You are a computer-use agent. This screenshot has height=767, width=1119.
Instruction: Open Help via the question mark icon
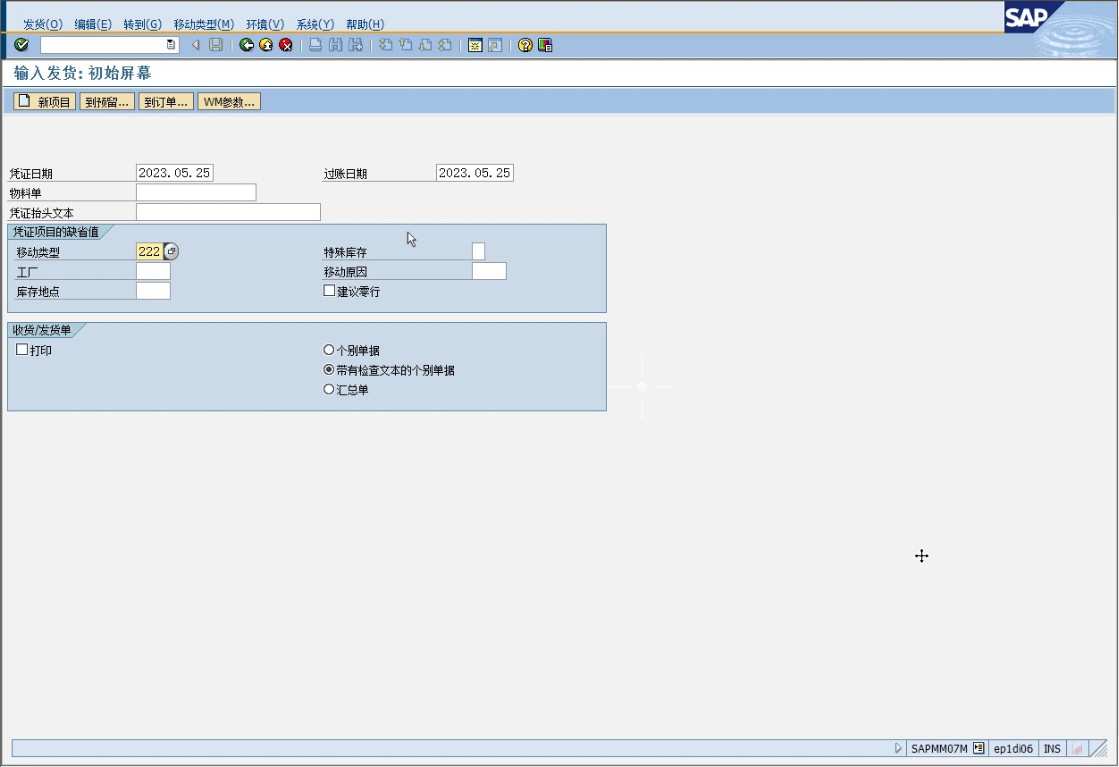(525, 45)
